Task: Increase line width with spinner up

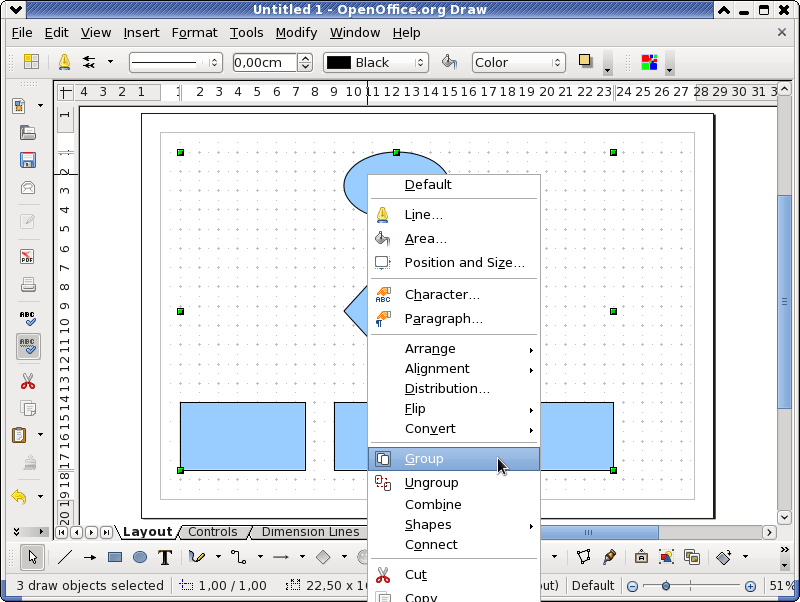Action: (305, 58)
